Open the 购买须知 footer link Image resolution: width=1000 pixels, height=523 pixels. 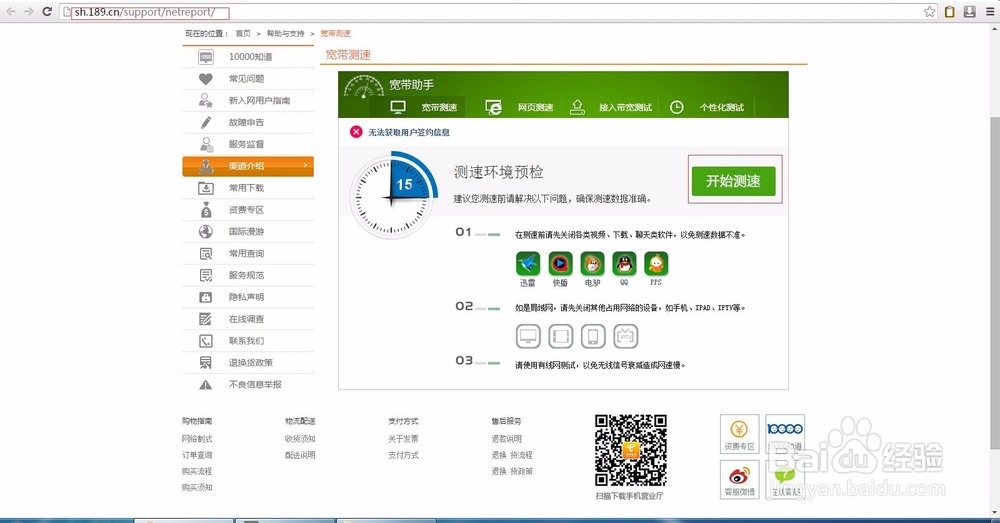pos(197,487)
